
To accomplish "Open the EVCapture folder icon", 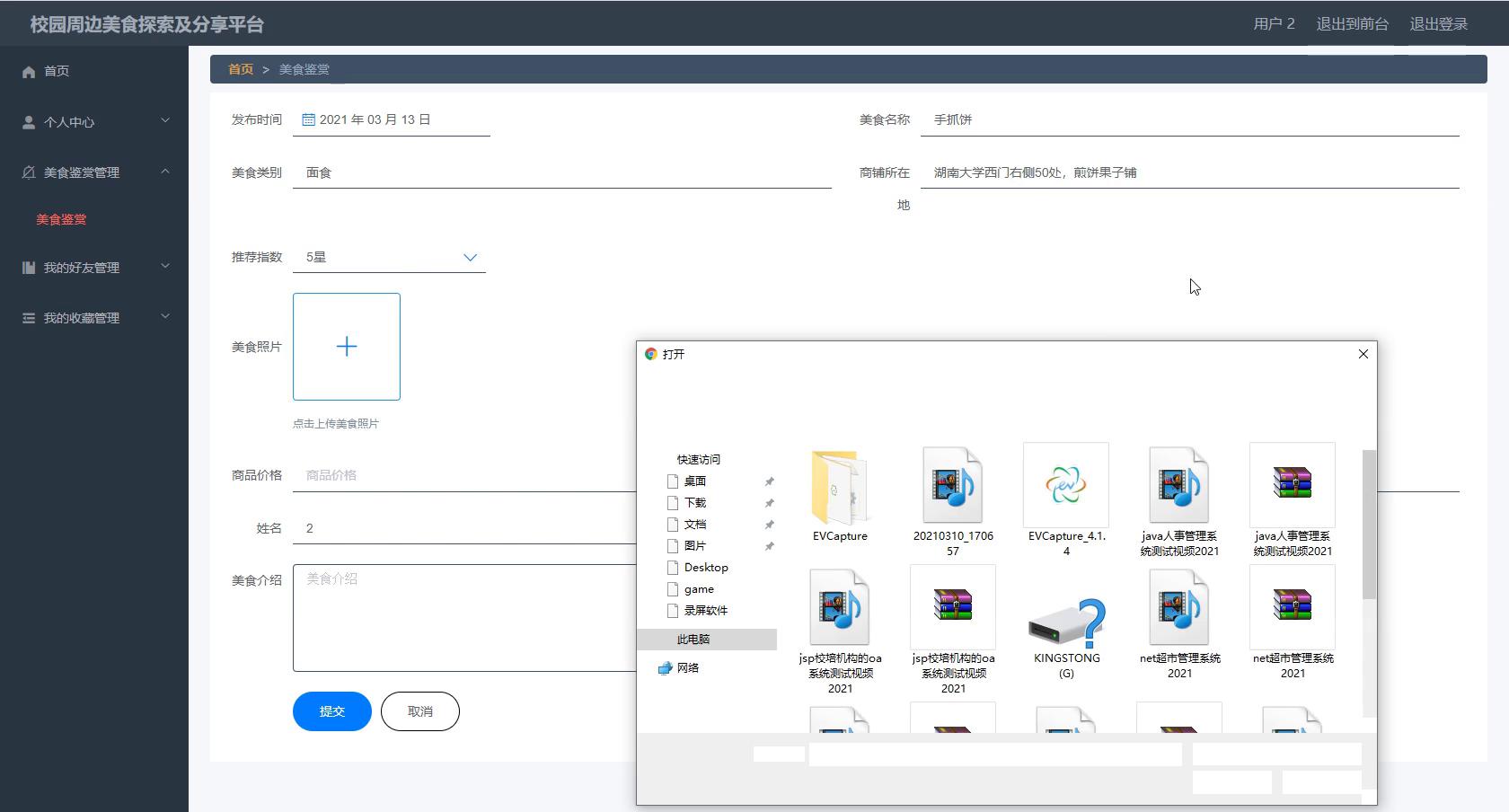I will pyautogui.click(x=839, y=488).
